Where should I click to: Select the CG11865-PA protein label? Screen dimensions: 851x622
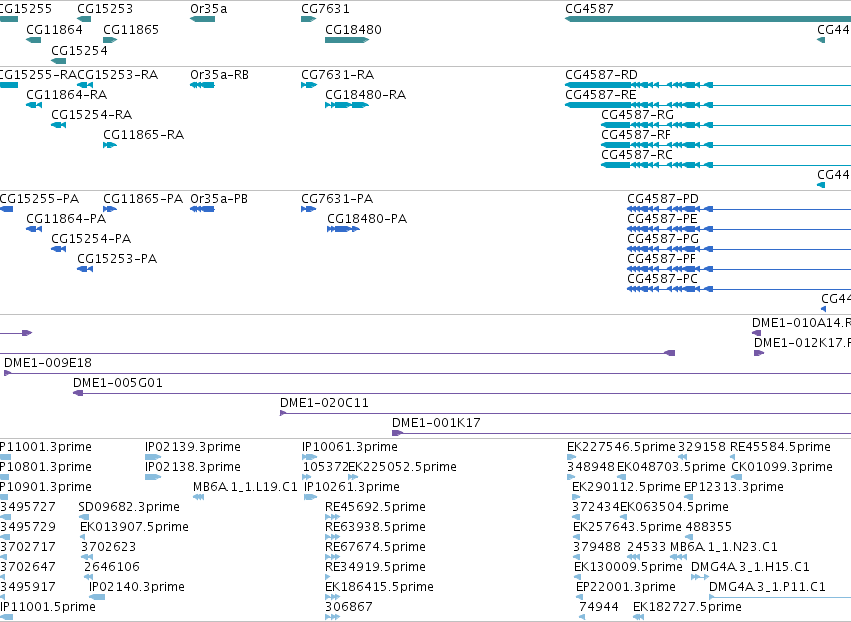click(x=143, y=199)
